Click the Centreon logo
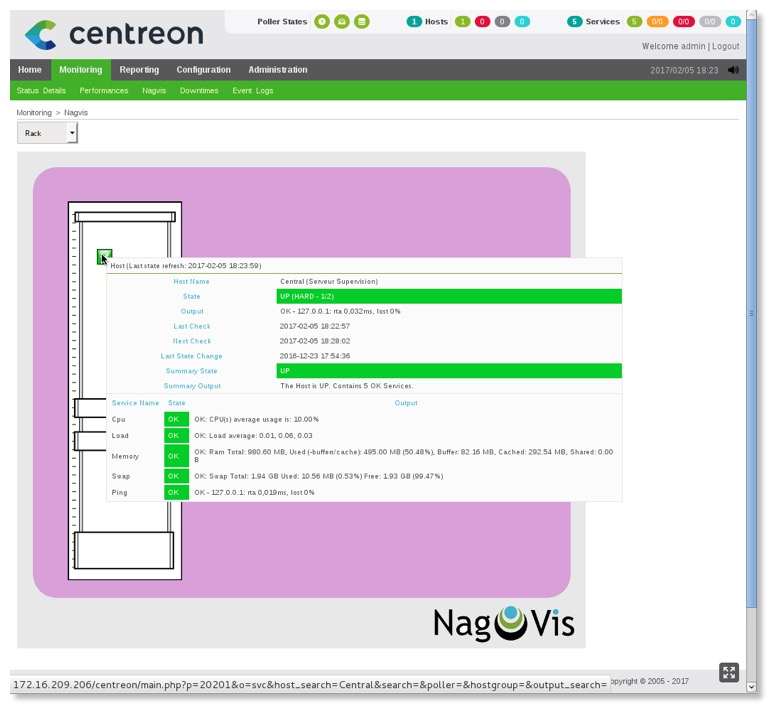Viewport: 767px width, 704px height. 114,34
